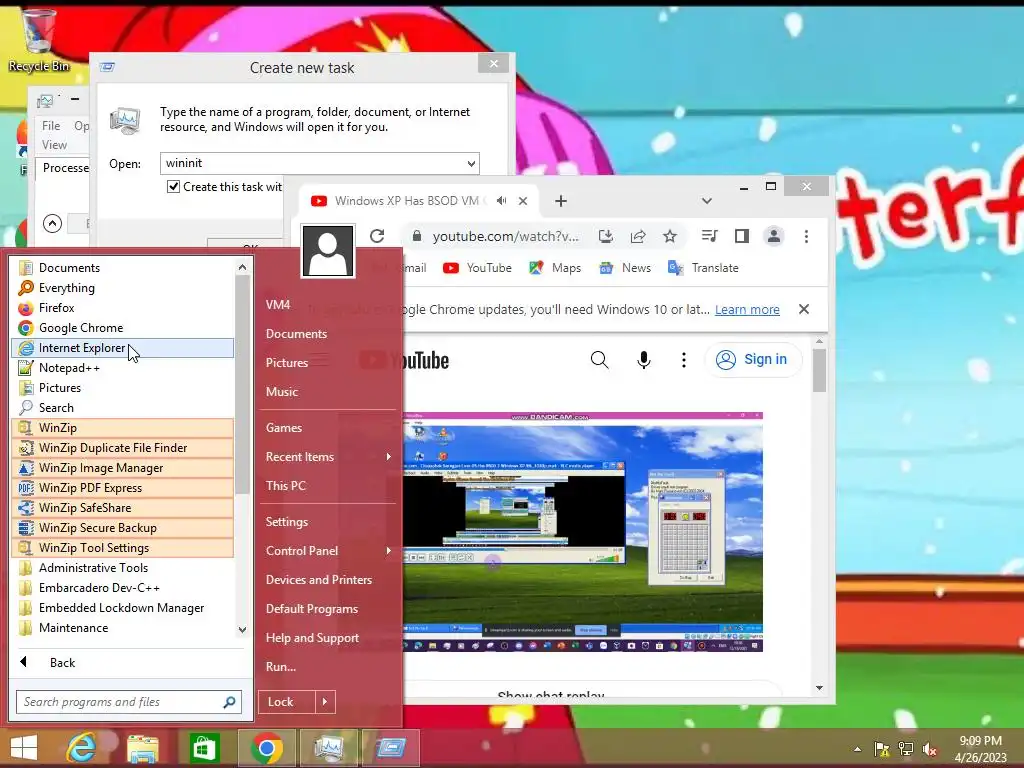Screen dimensions: 1024x768
Task: Open Run... from the Start menu
Action: point(281,667)
